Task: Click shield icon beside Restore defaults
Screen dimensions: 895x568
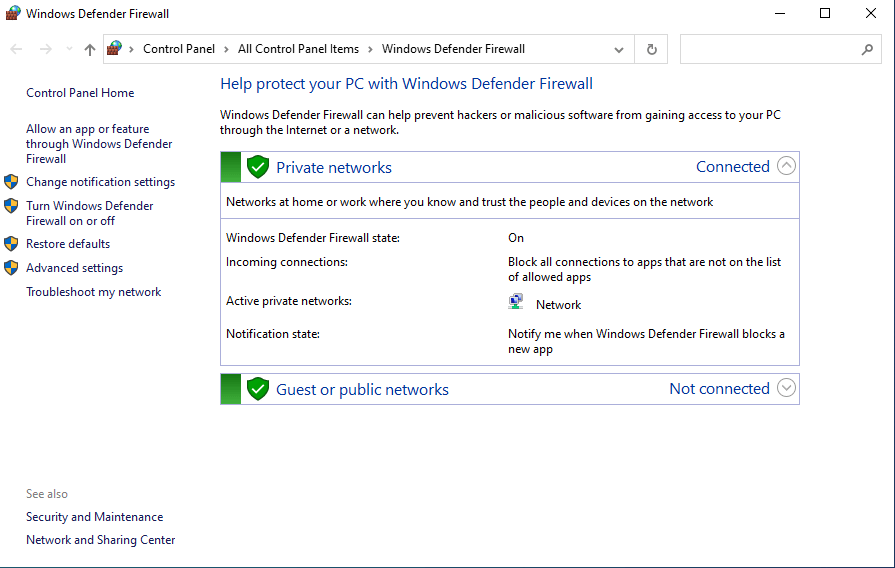Action: pyautogui.click(x=11, y=244)
